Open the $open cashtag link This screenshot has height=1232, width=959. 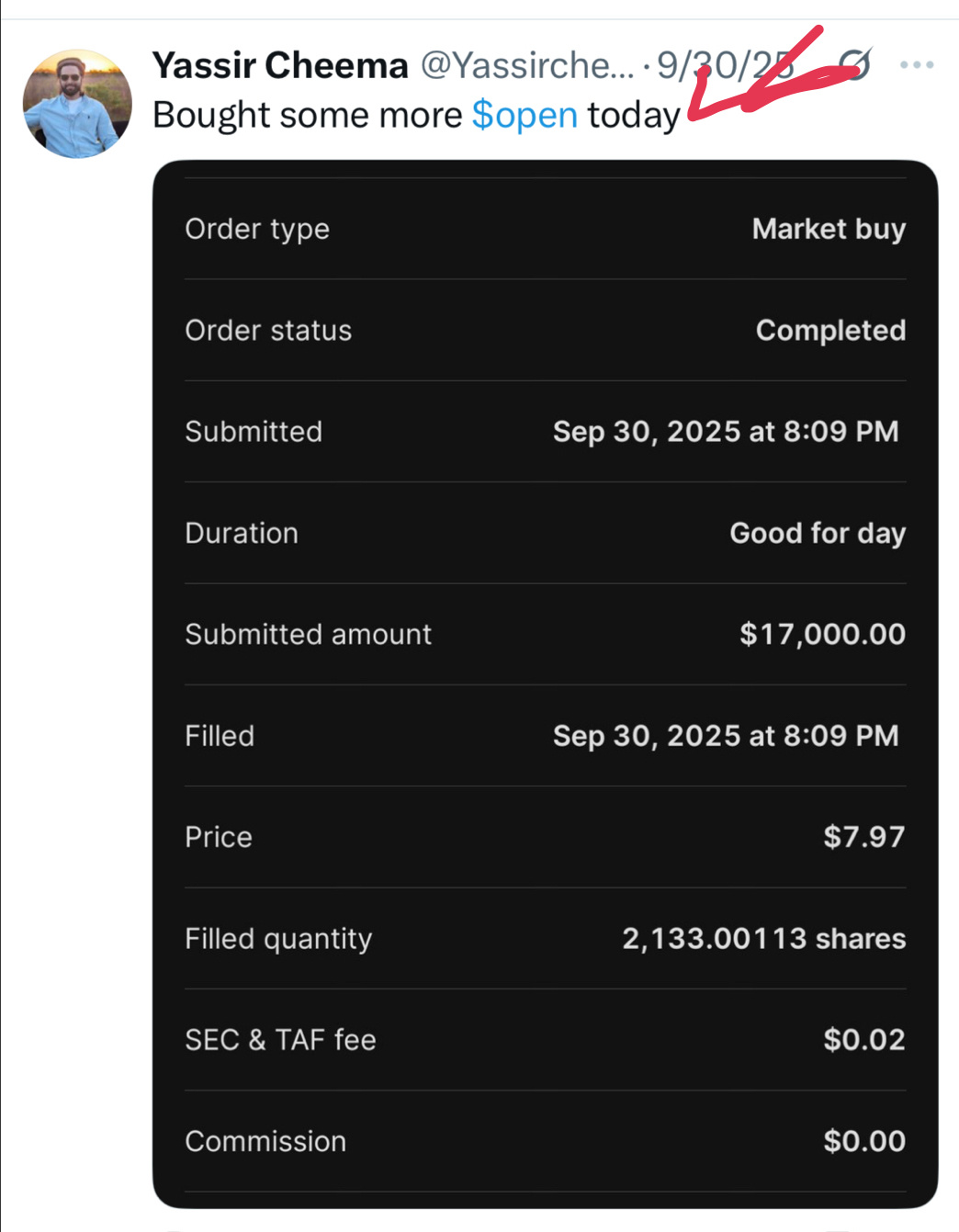[x=525, y=116]
